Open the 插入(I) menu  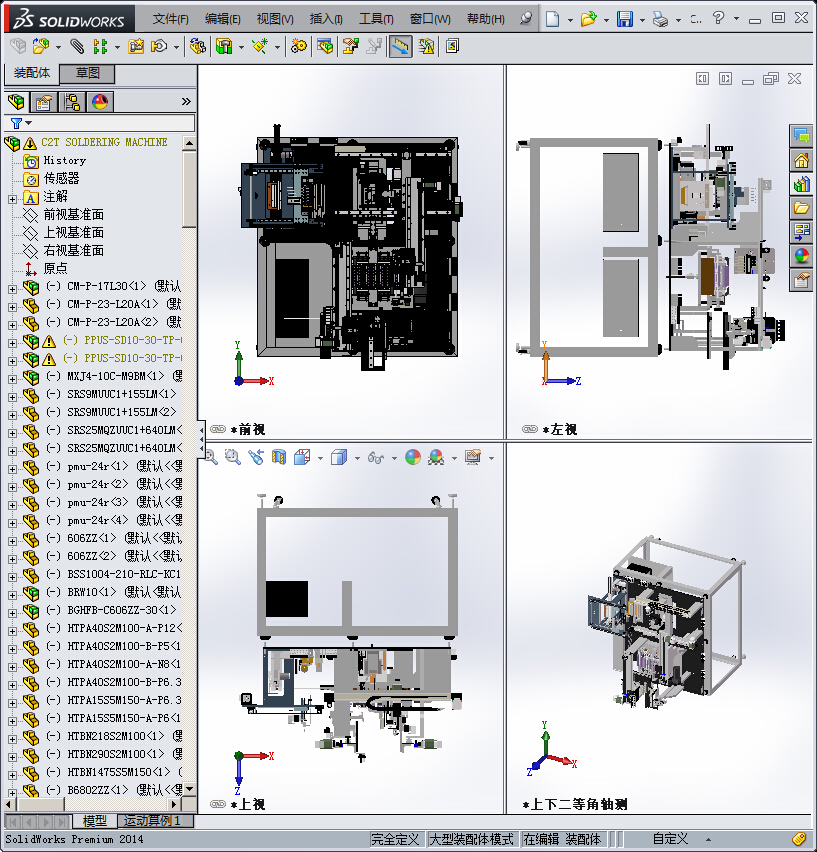click(326, 19)
